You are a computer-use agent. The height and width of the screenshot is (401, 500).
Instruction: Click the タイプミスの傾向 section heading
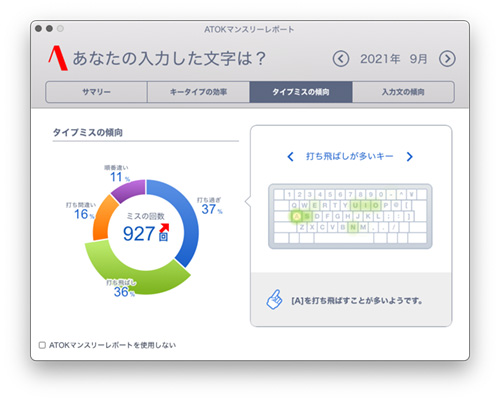point(88,132)
